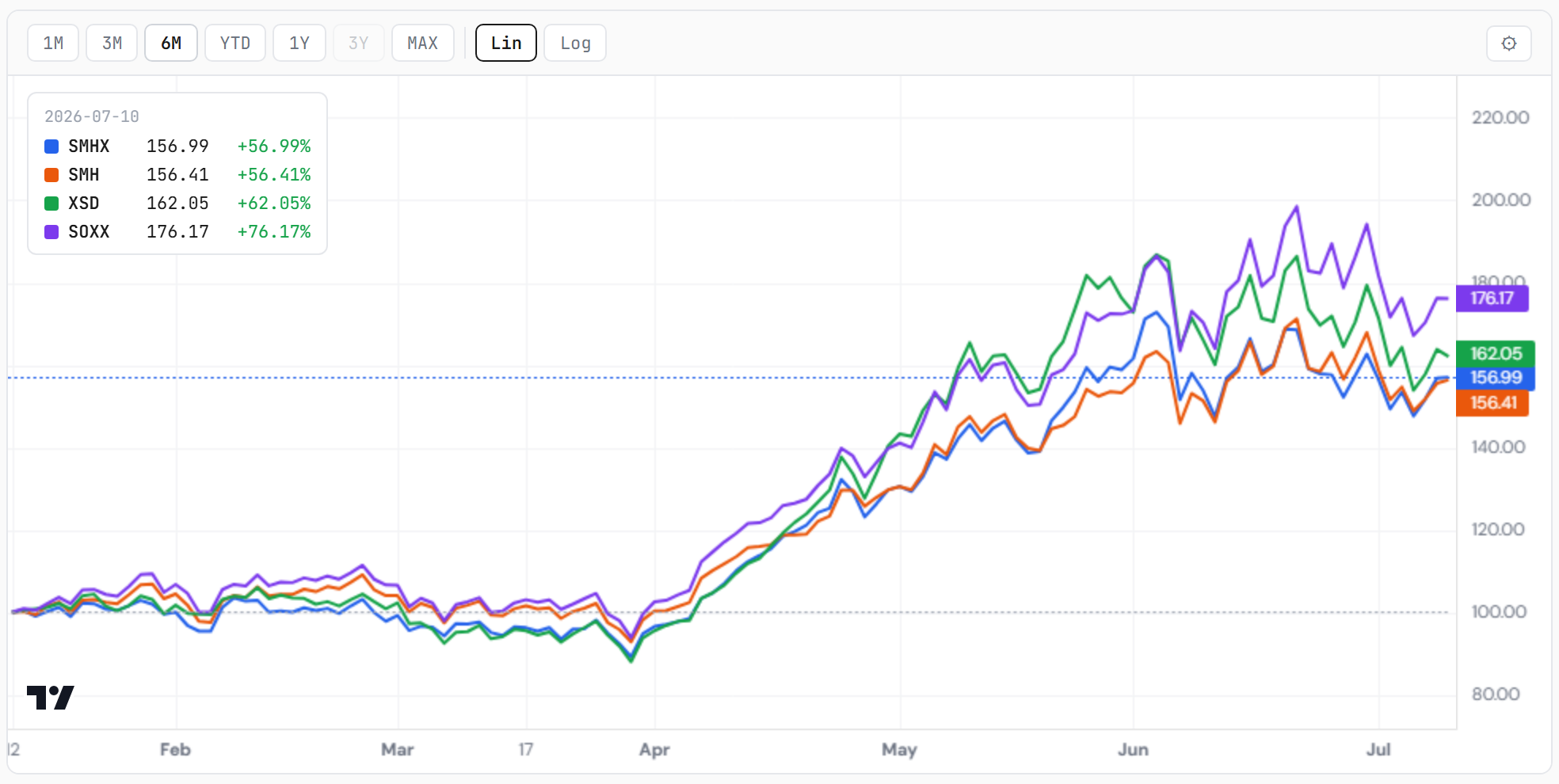
Task: Select the 3M time range
Action: tap(112, 43)
